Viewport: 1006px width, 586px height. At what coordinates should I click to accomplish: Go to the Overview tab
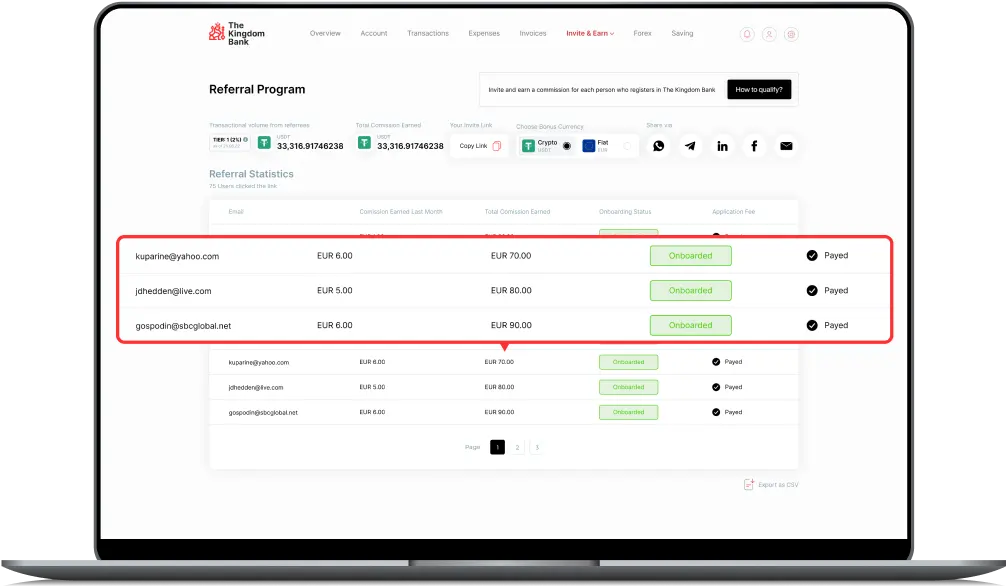pyautogui.click(x=325, y=33)
